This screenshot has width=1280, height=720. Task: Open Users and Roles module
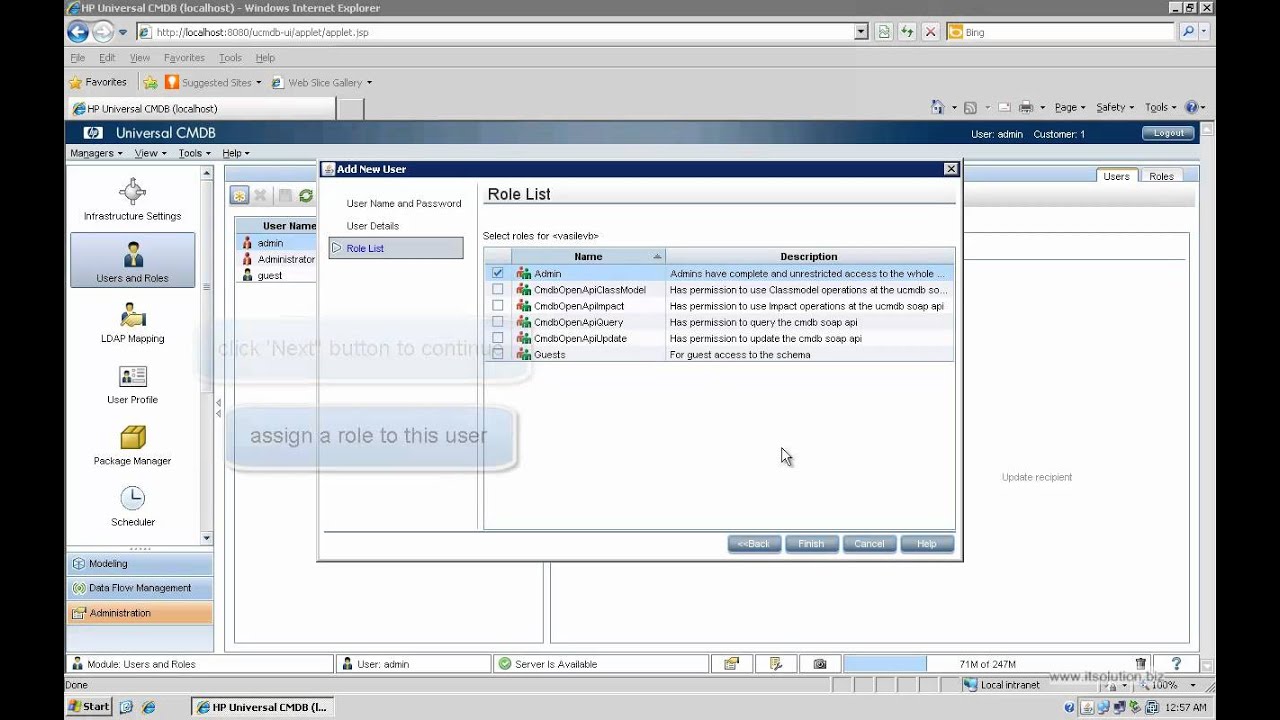[132, 260]
